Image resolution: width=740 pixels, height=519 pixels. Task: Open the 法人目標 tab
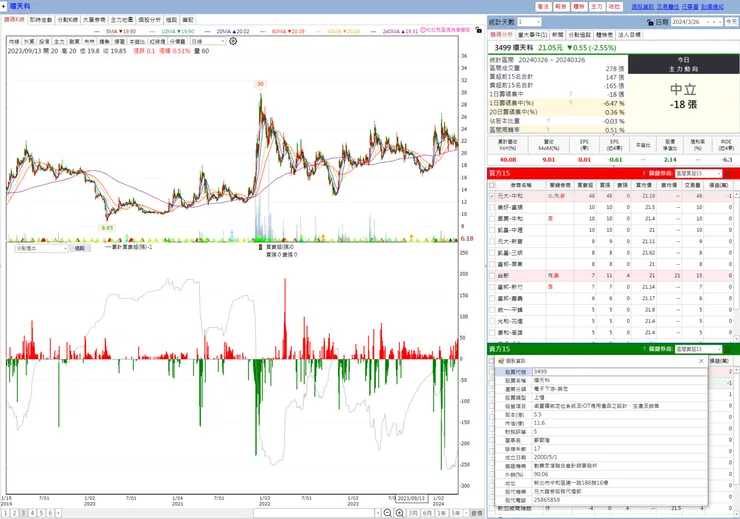point(630,35)
